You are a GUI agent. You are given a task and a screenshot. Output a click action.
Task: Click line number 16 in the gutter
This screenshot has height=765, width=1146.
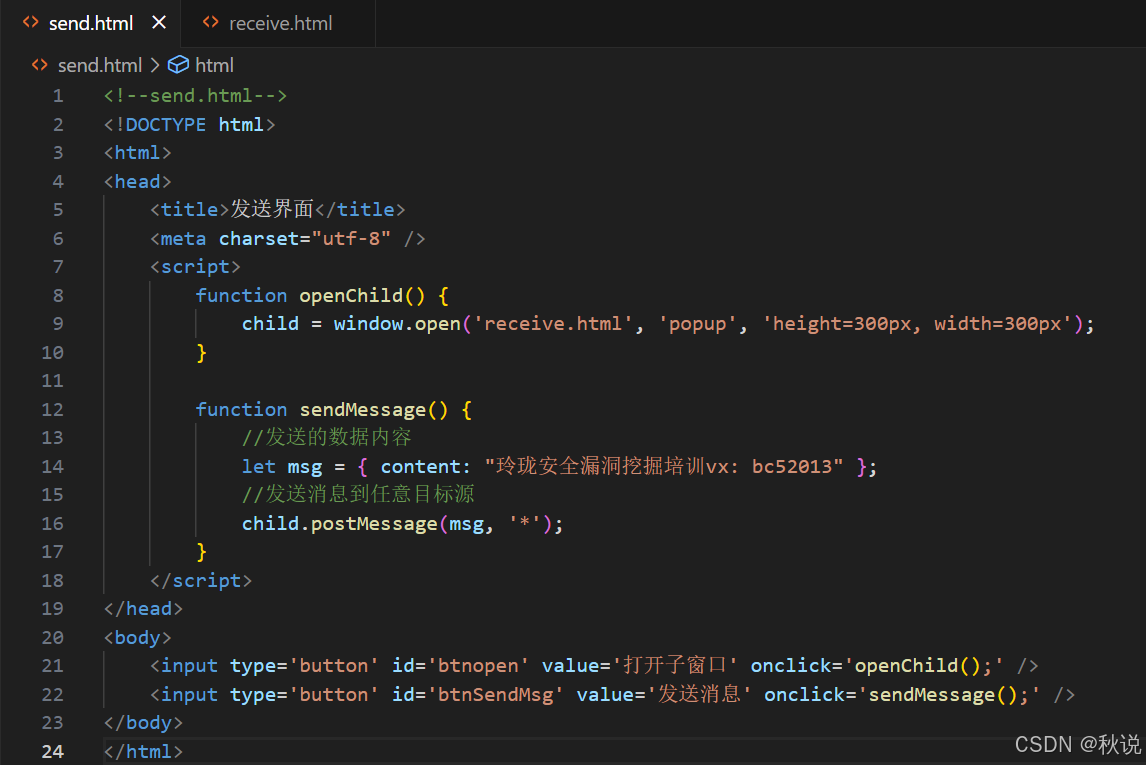[52, 523]
